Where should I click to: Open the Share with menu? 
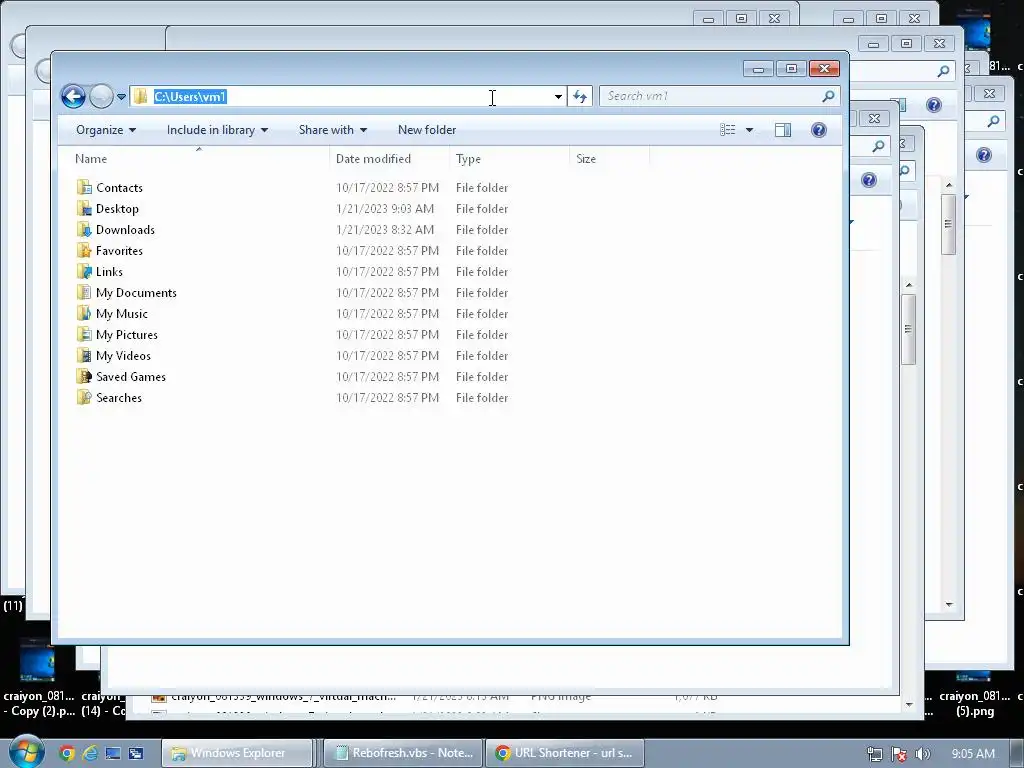(x=333, y=130)
